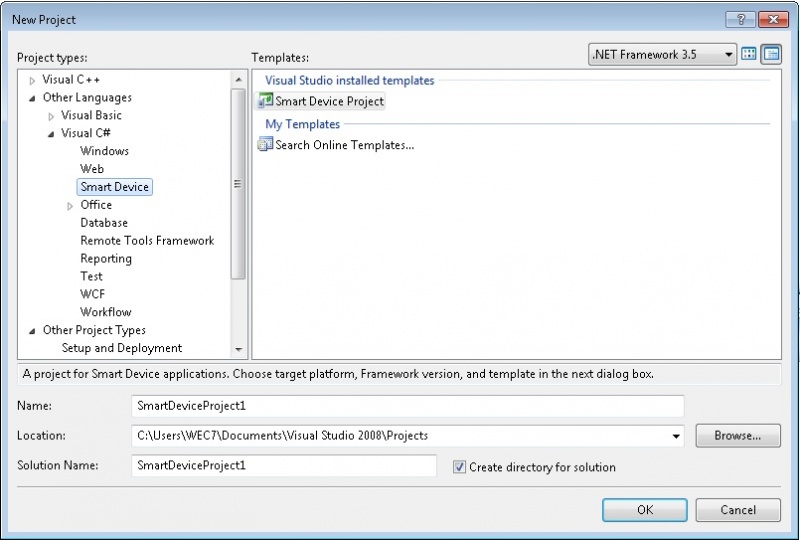Open the Location path dropdown arrow
800x540 pixels.
(676, 436)
